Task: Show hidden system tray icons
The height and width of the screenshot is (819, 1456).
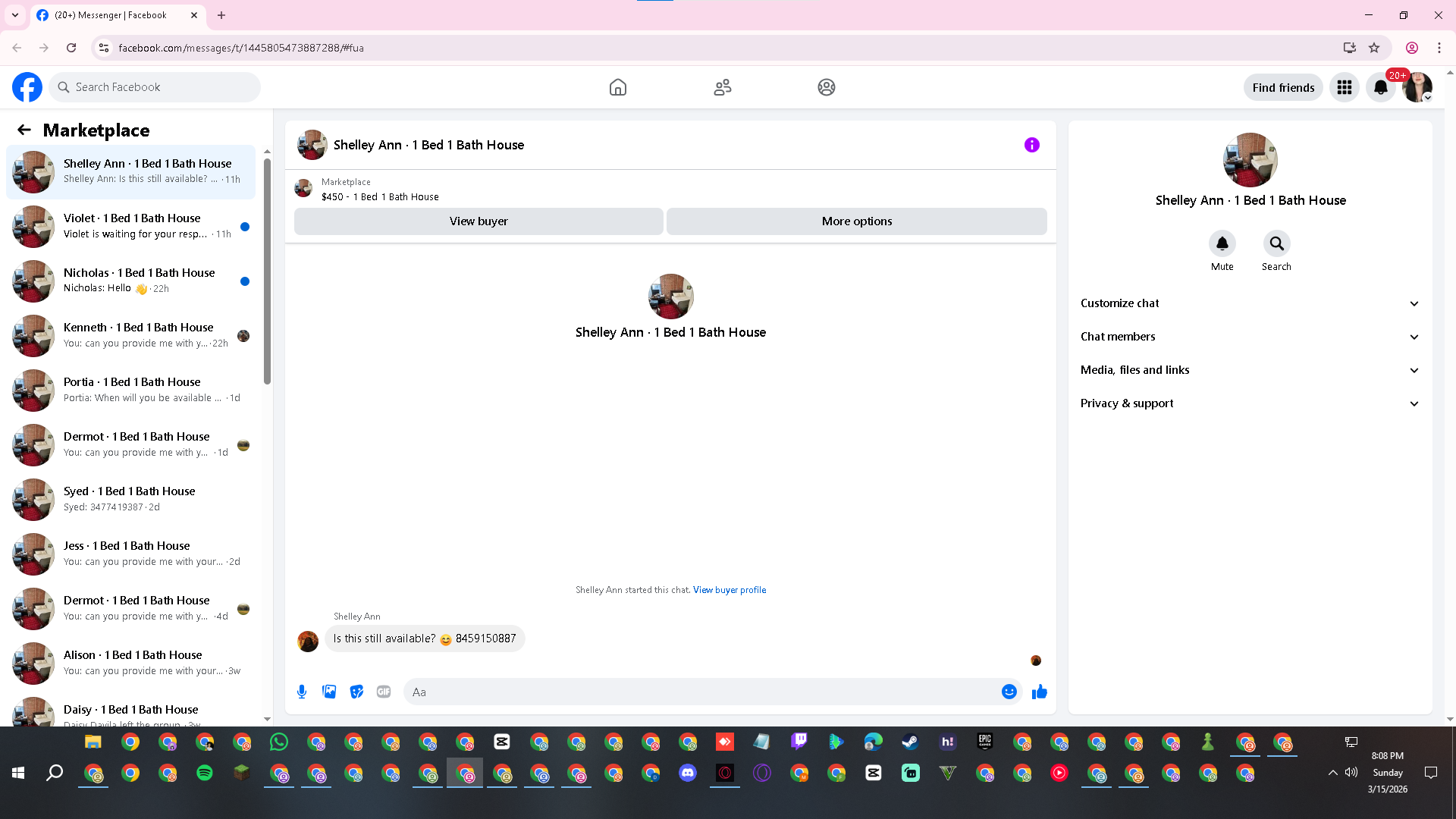Action: coord(1332,773)
